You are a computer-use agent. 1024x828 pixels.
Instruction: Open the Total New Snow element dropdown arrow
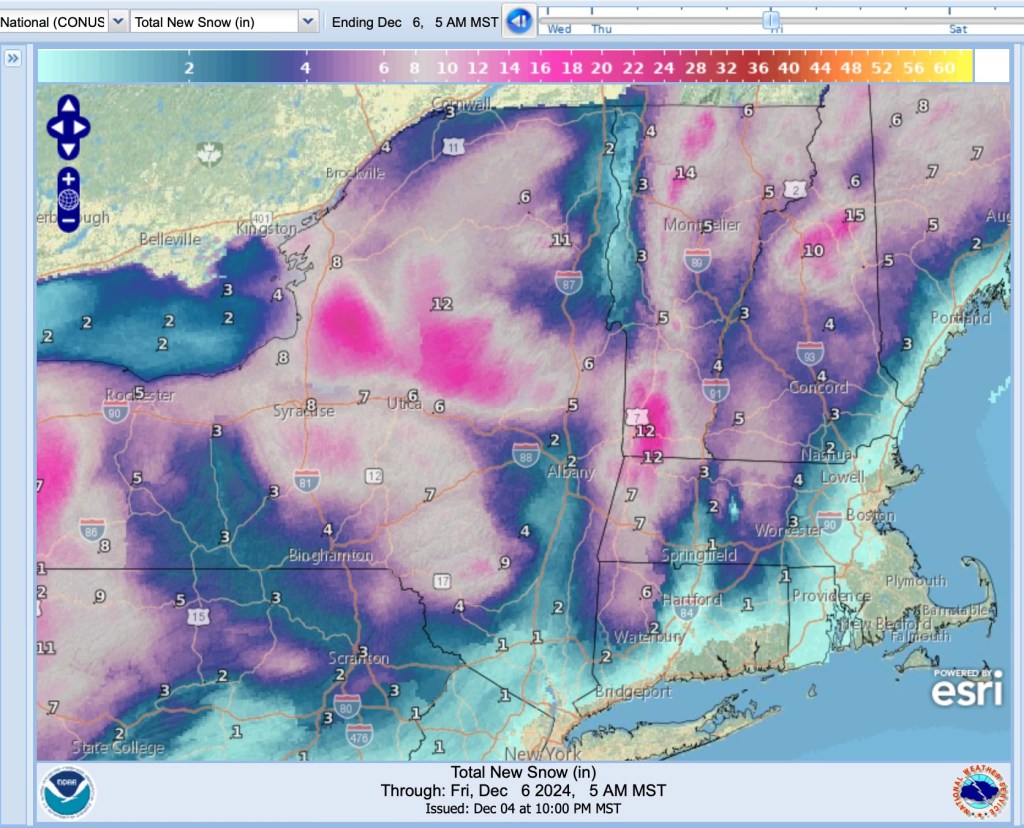(308, 21)
